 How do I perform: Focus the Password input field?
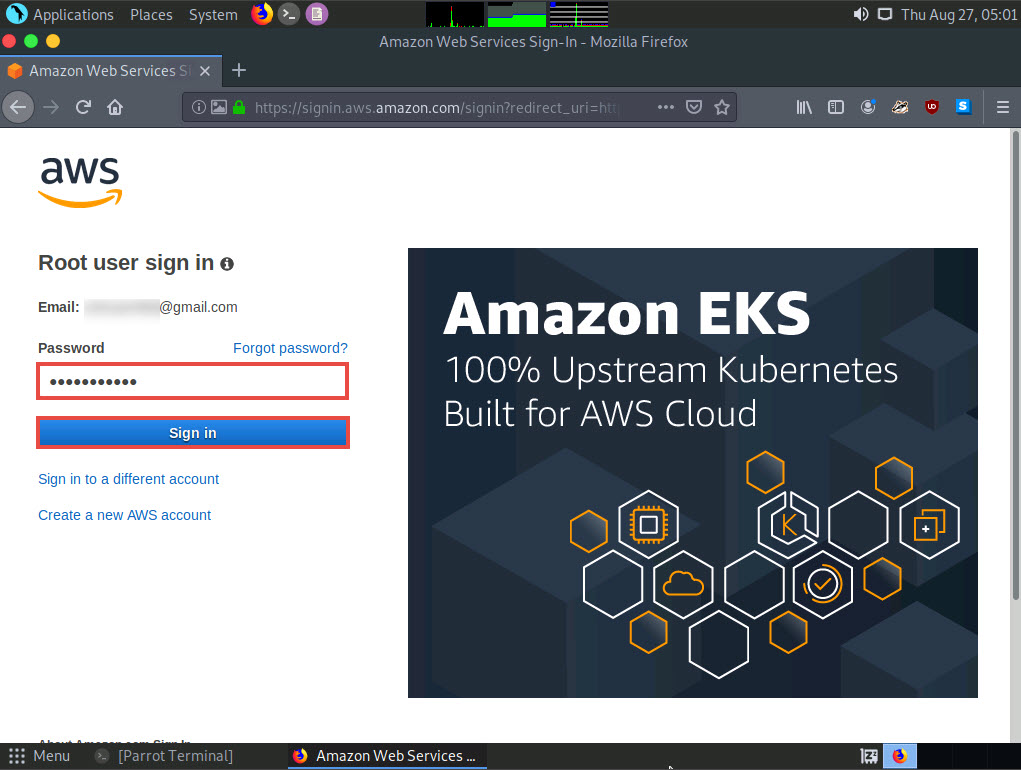[x=193, y=381]
